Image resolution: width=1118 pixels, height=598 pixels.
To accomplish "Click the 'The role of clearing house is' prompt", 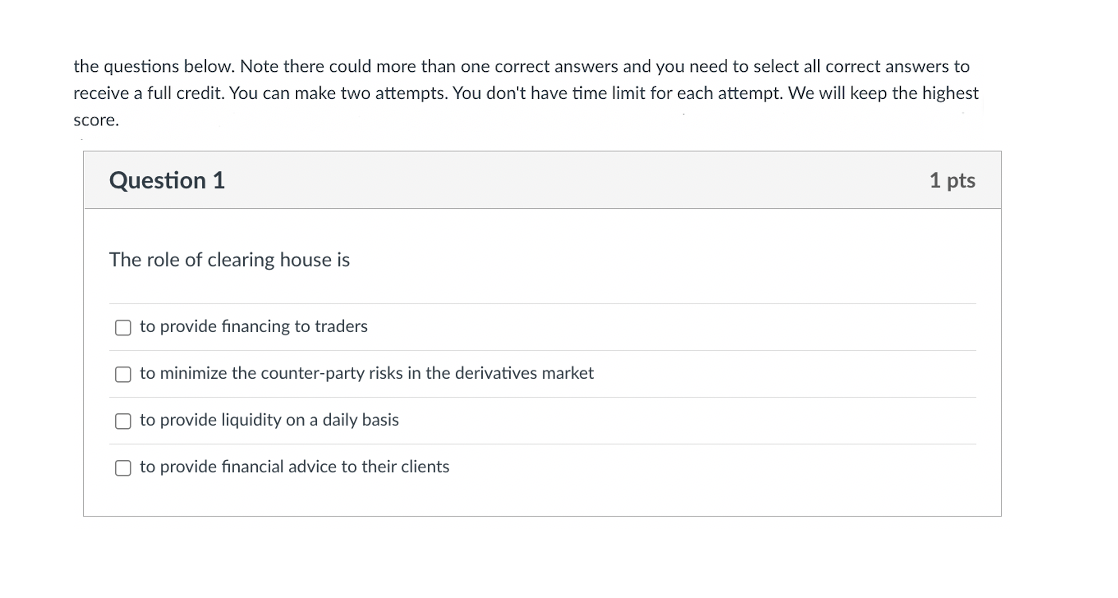I will [229, 260].
